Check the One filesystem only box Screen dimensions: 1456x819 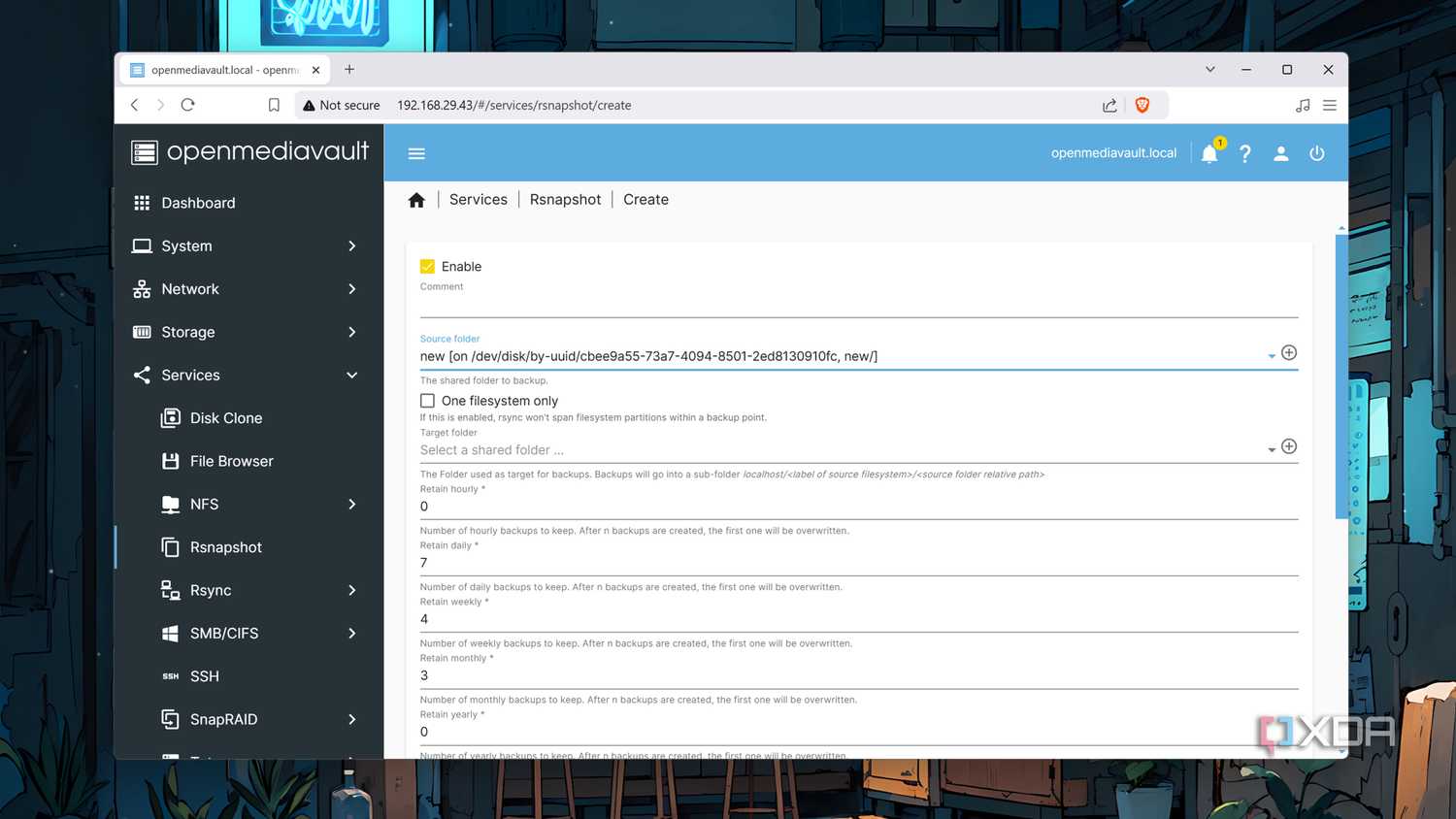tap(427, 401)
